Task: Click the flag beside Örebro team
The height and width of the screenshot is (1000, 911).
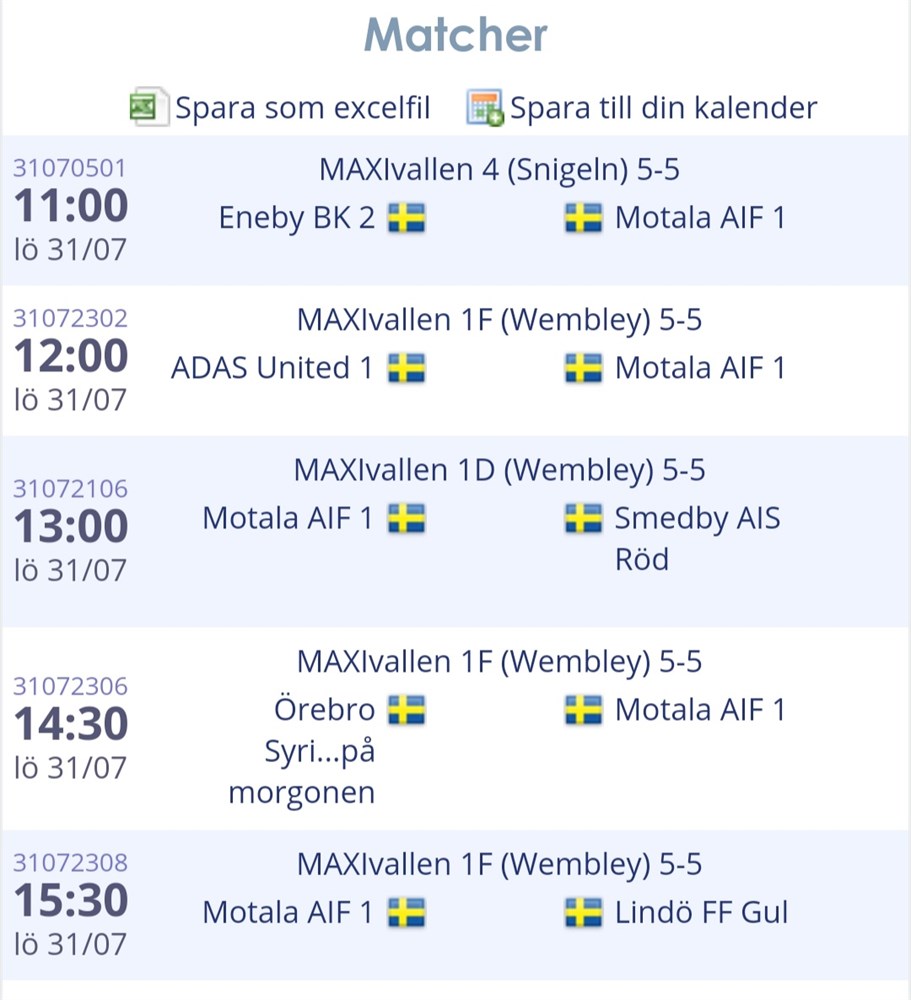Action: click(x=406, y=710)
